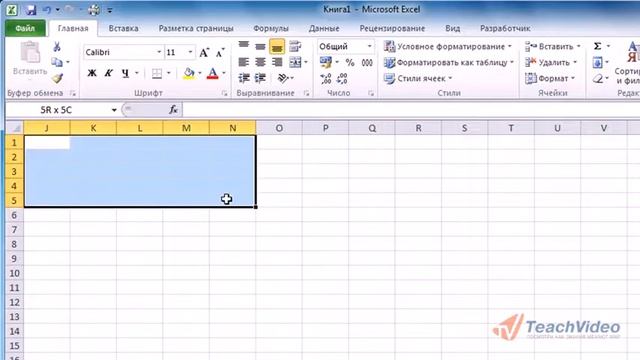Open the Формат cells menu
Image resolution: width=640 pixels, height=360 pixels.
550,78
